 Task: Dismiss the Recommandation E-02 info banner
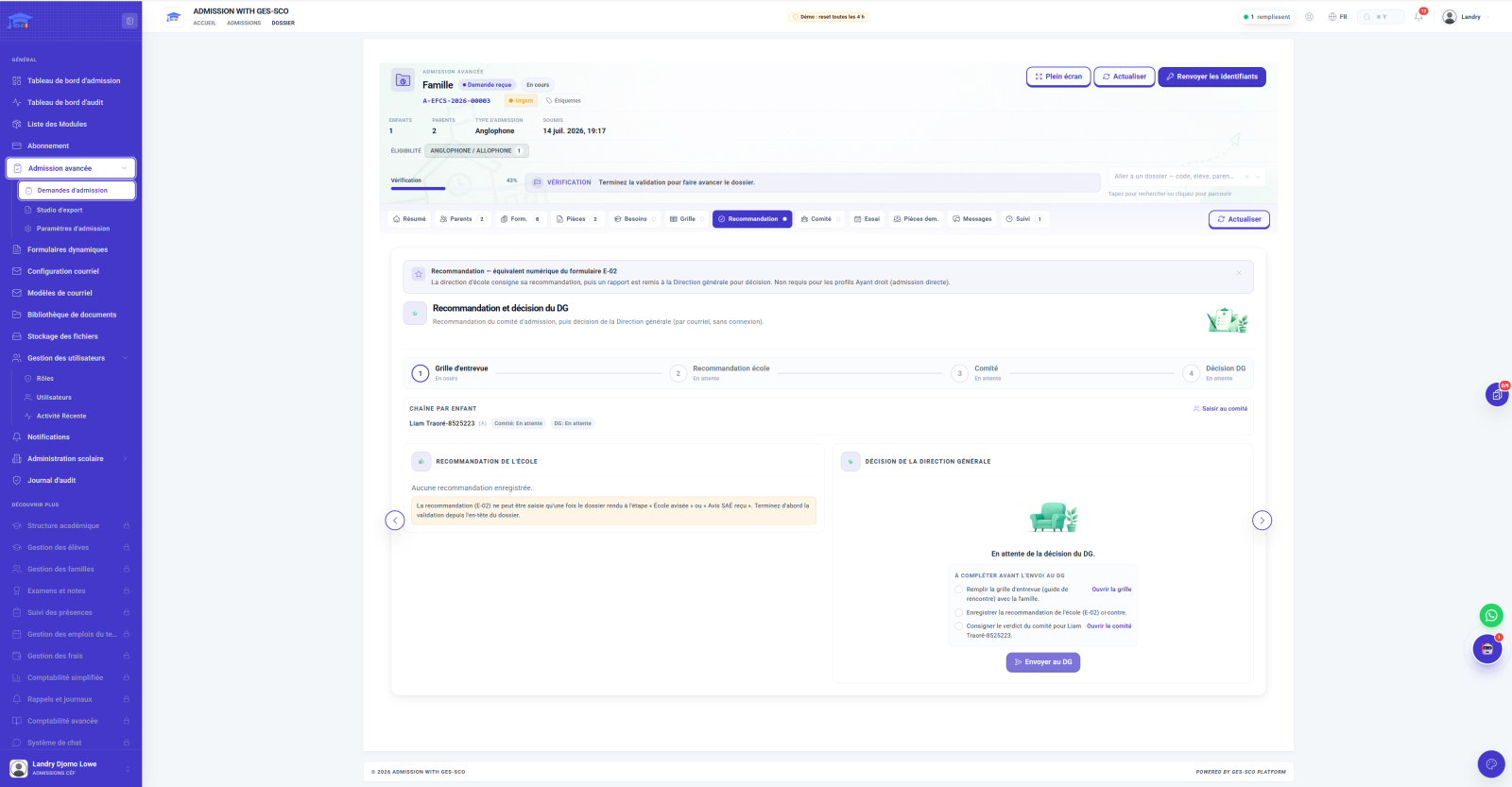click(x=1239, y=273)
